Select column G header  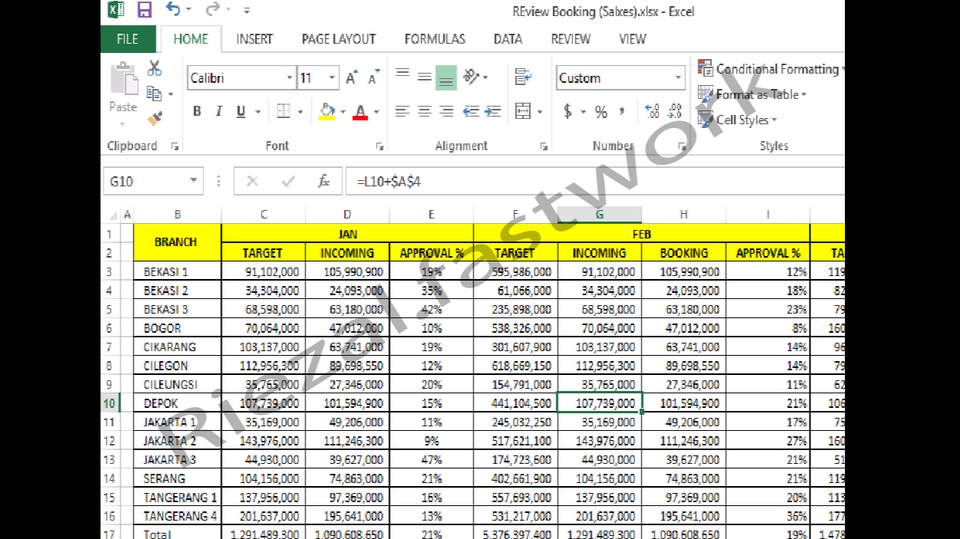599,214
